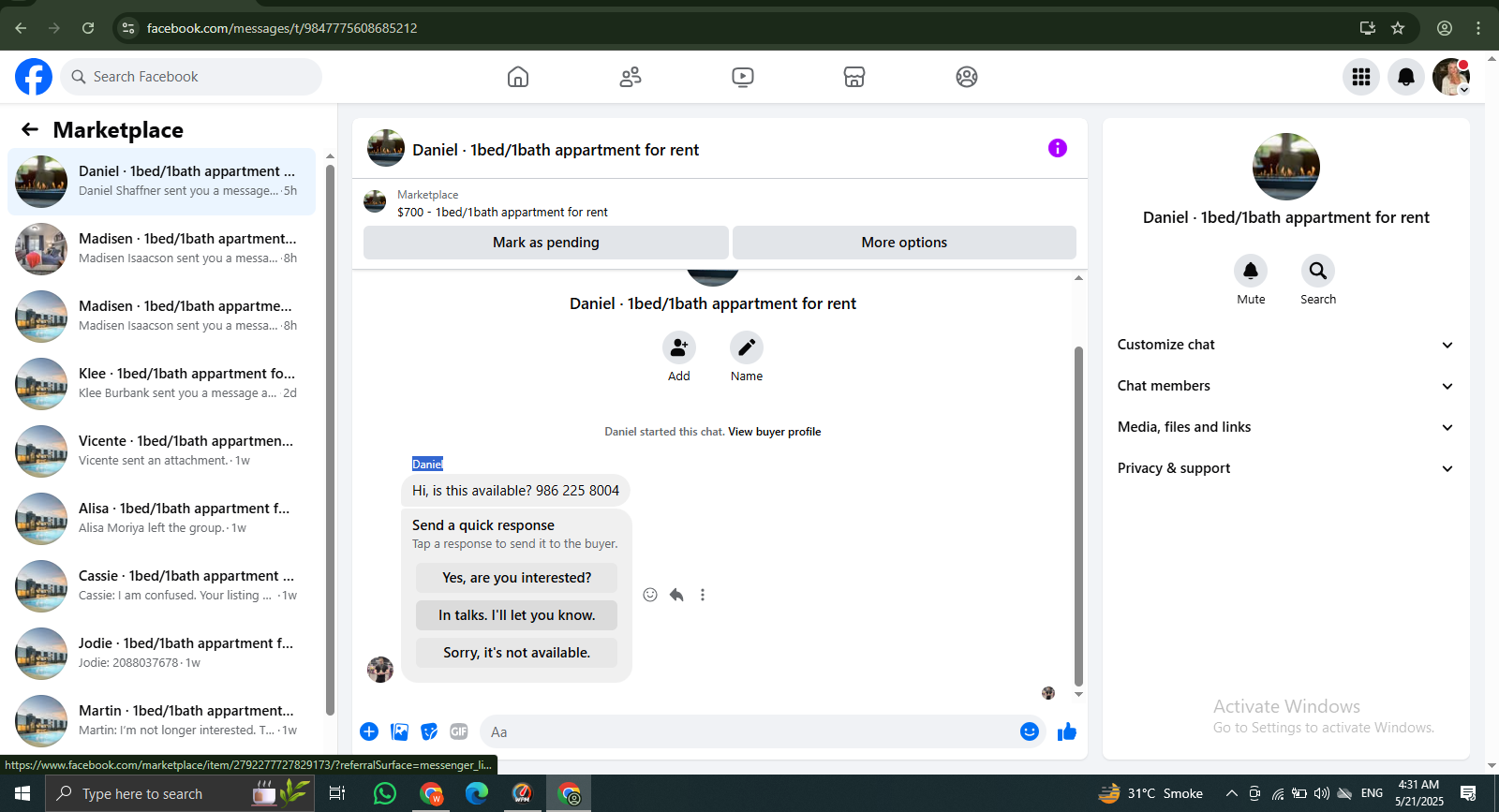The height and width of the screenshot is (812, 1499).
Task: Click Daniel's large profile thumbnail in sidebar
Action: pos(1286,167)
